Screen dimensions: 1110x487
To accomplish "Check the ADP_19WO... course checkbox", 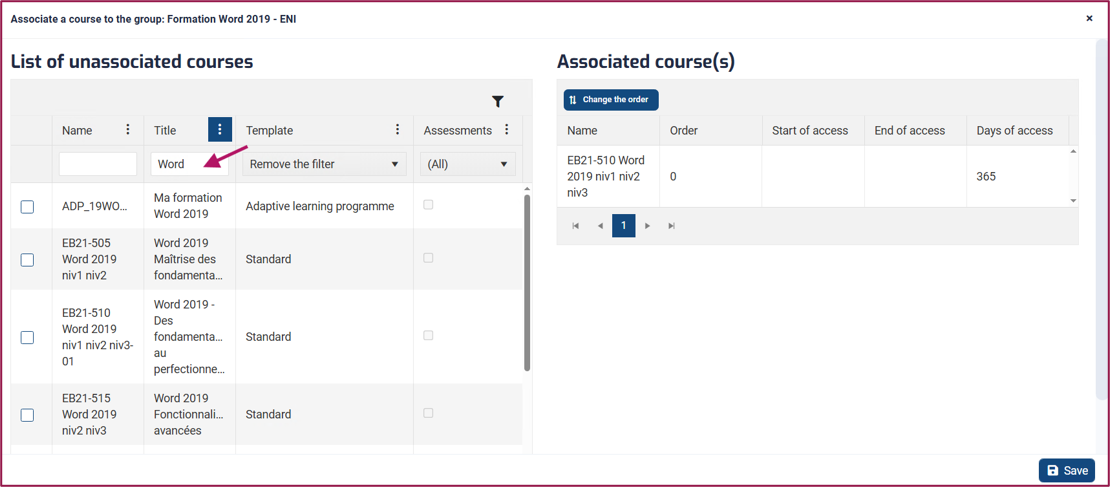I will [x=27, y=207].
